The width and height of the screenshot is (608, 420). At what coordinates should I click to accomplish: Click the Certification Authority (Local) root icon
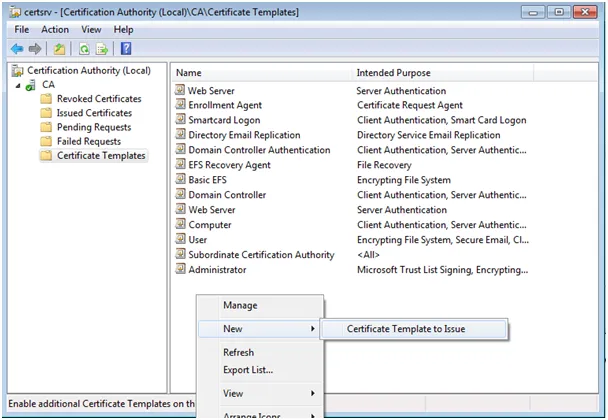pos(17,71)
